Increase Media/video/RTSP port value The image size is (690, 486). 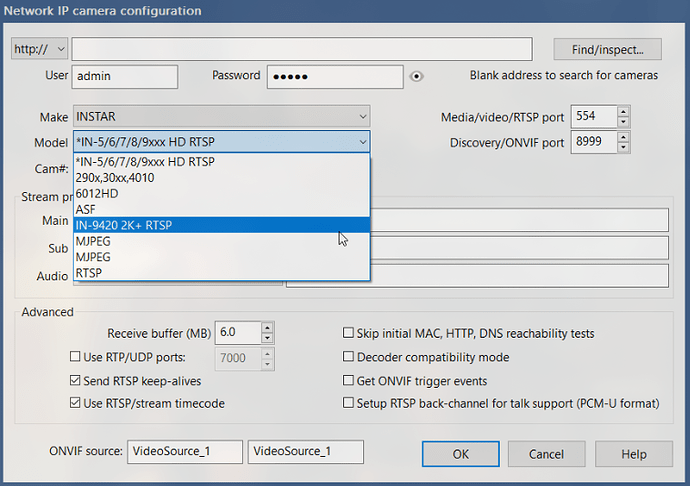pyautogui.click(x=623, y=111)
